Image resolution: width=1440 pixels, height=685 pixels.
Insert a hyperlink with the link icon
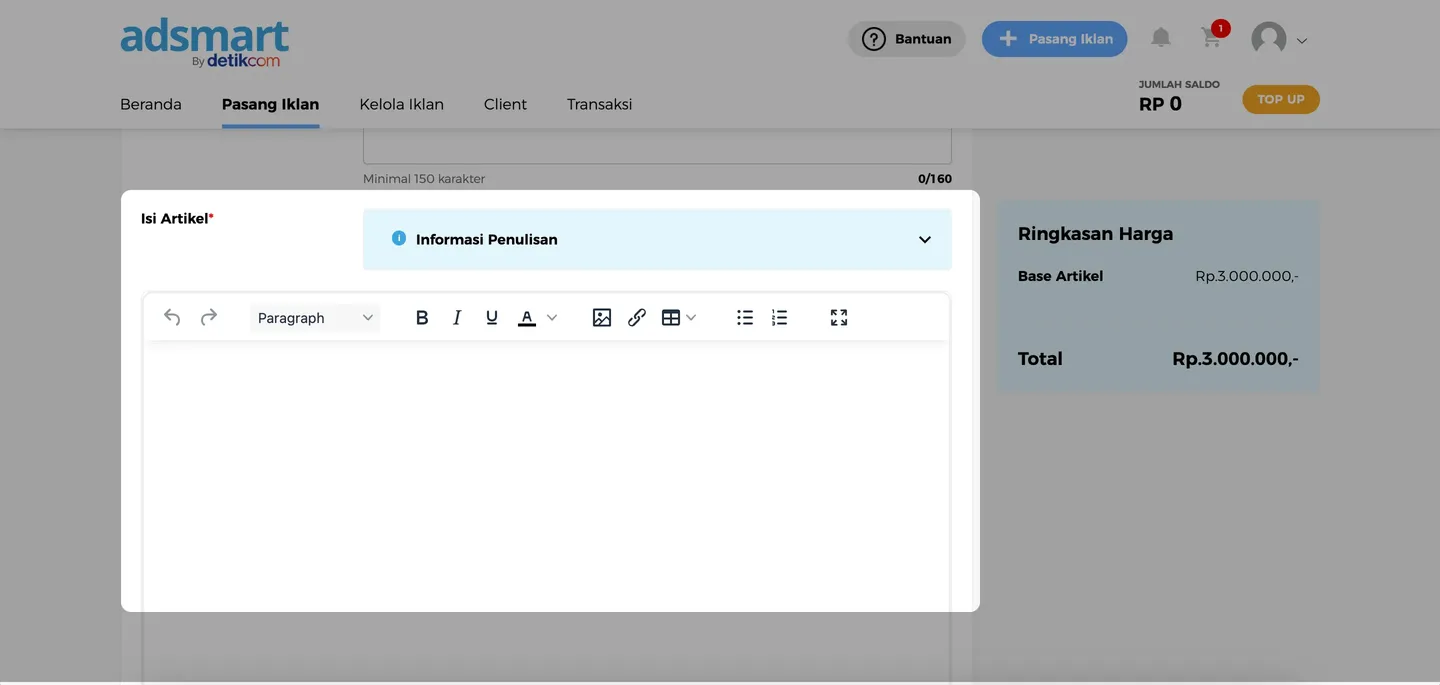pos(636,317)
